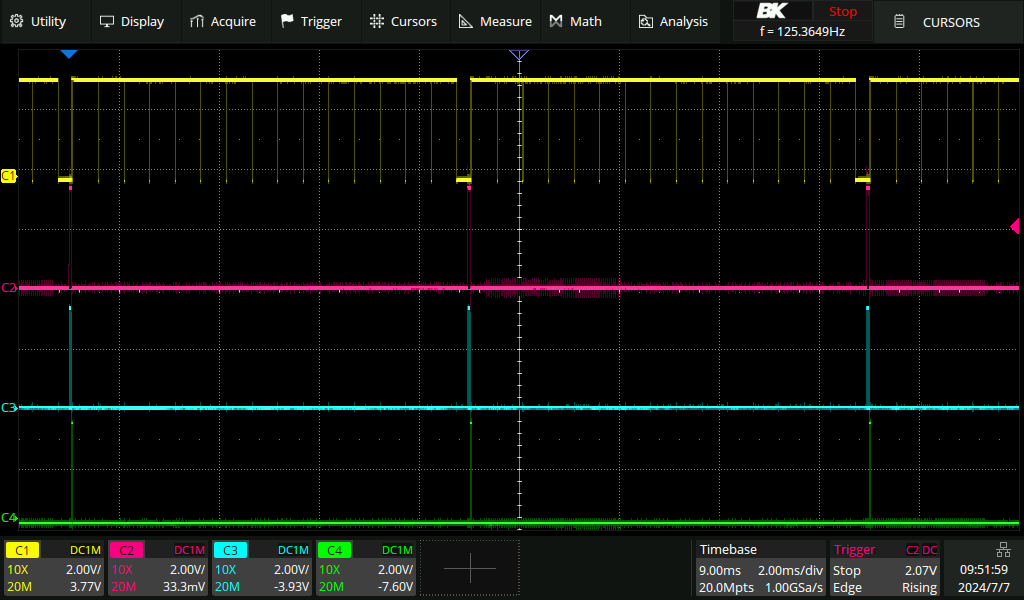Open the Trigger settings box
This screenshot has height=600, width=1024.
(x=885, y=568)
